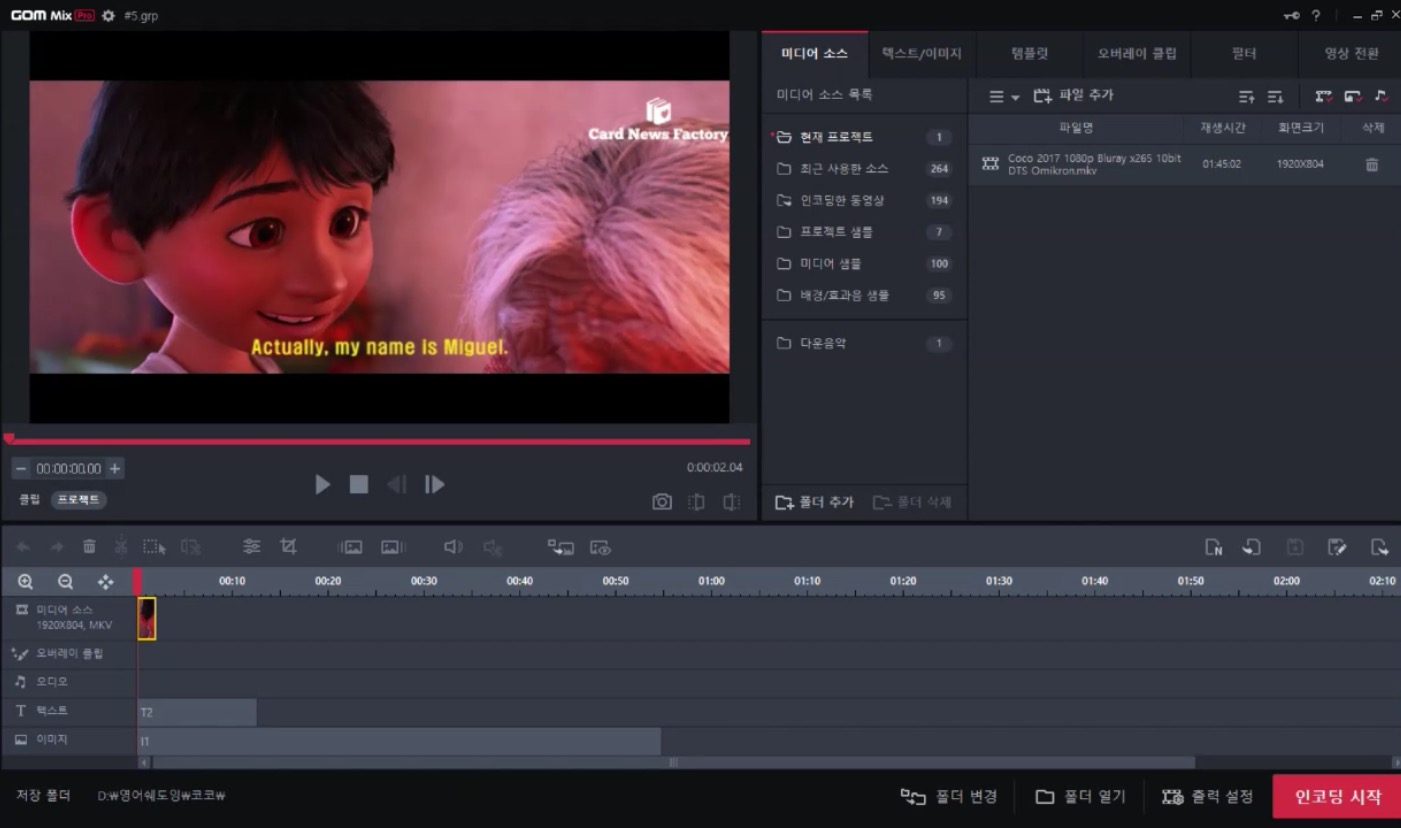Select the I1 image clip on timeline
The image size is (1401, 828).
[399, 741]
